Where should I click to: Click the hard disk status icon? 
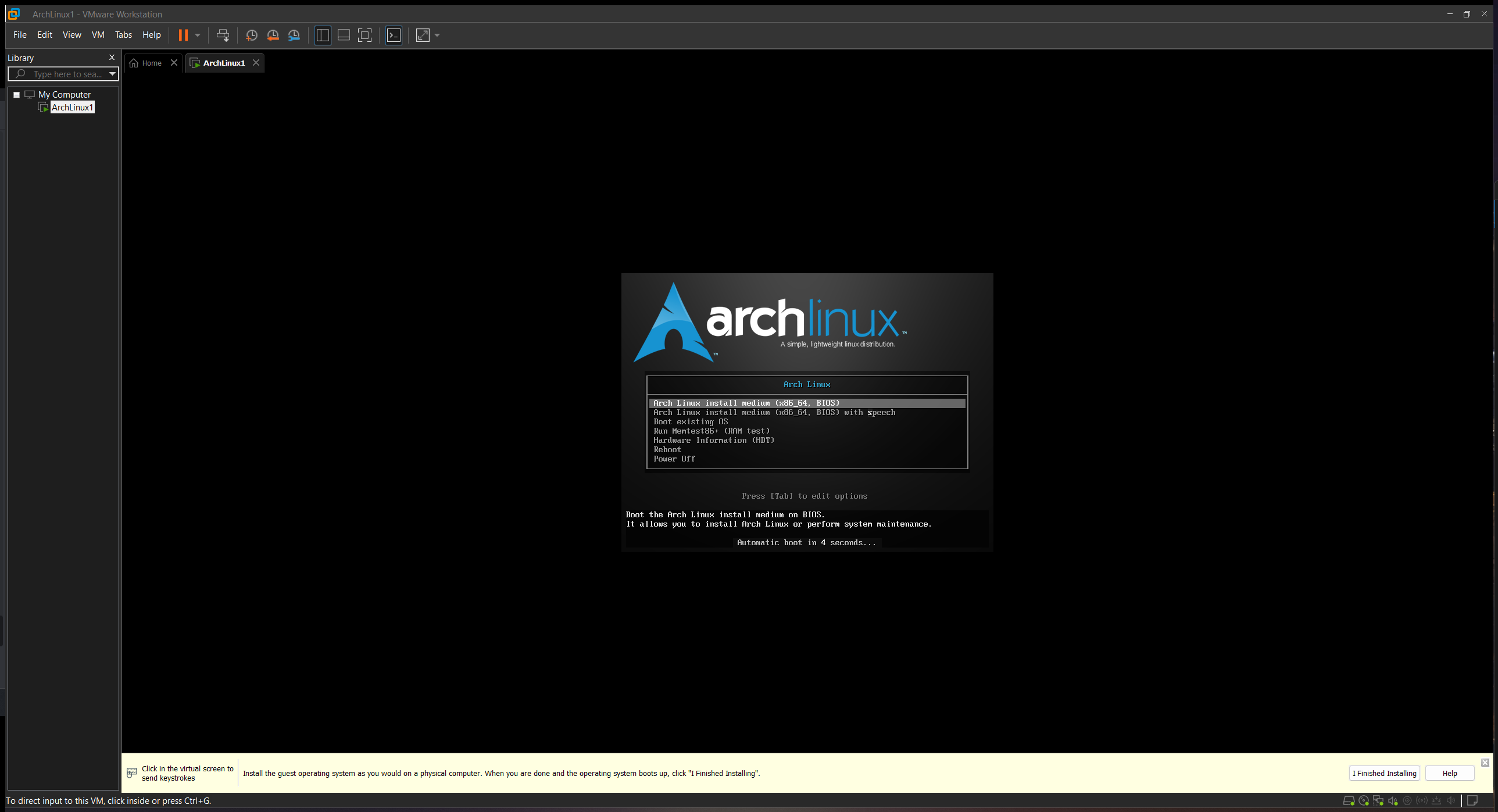click(x=1349, y=801)
